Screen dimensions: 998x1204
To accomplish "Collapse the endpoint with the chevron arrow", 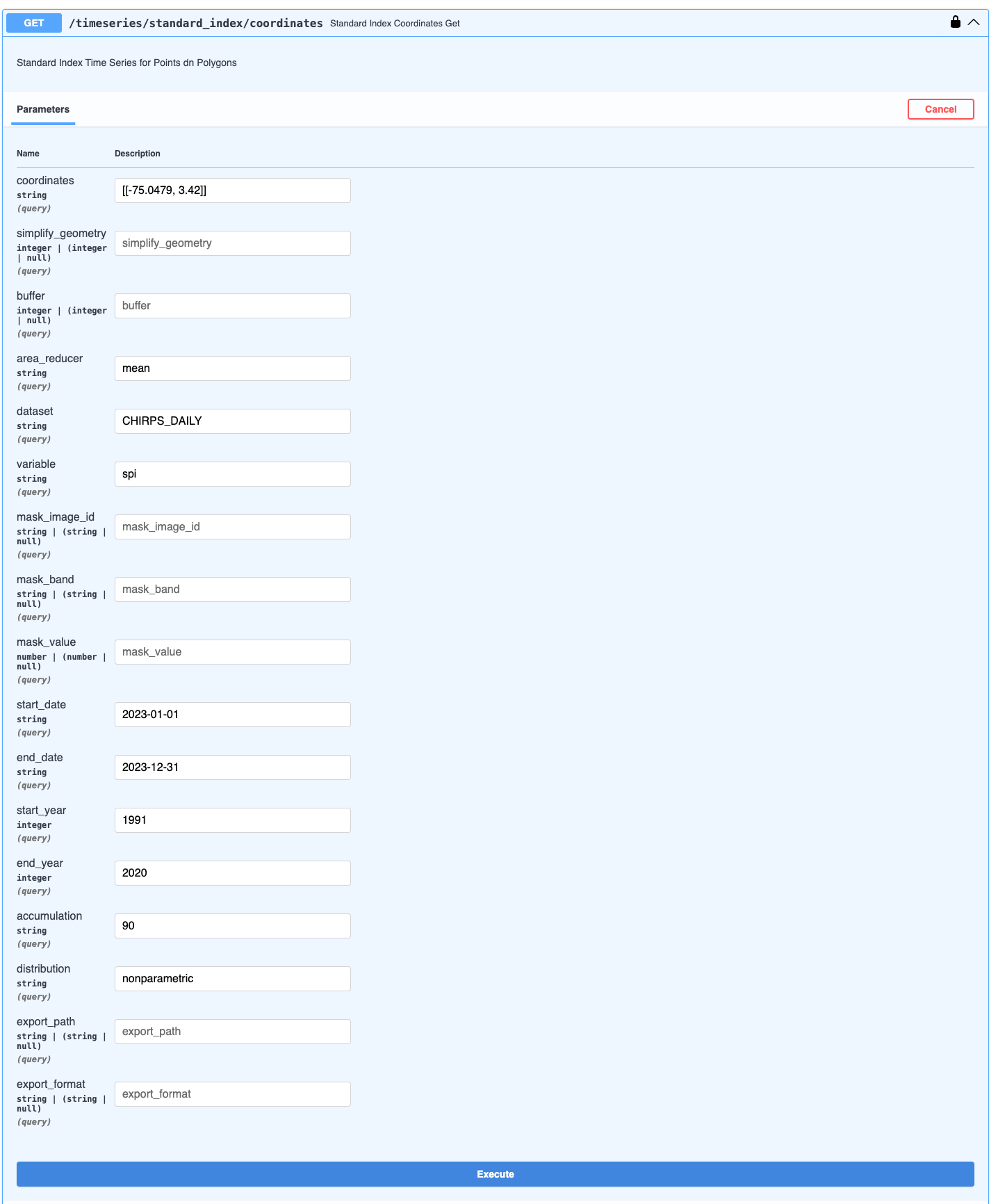I will pos(974,22).
